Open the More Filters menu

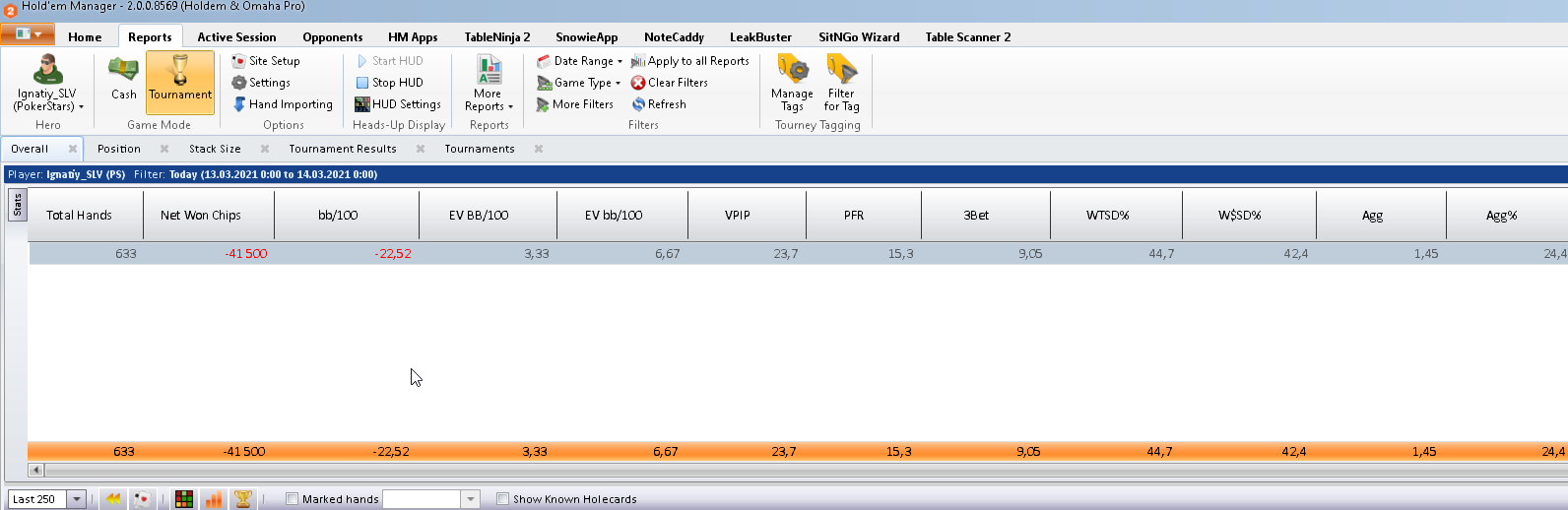point(575,104)
